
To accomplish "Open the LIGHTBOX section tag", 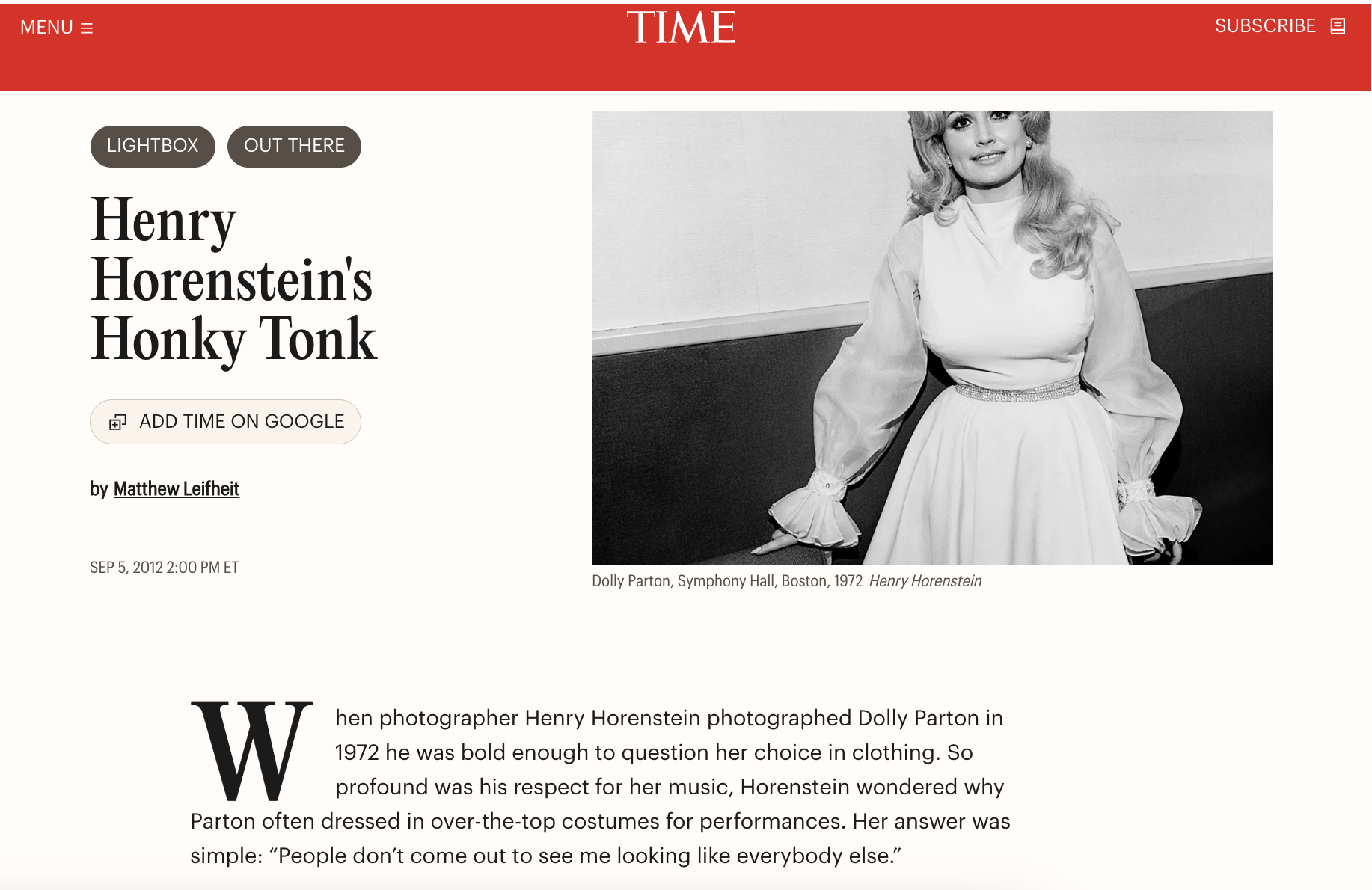I will pos(153,146).
